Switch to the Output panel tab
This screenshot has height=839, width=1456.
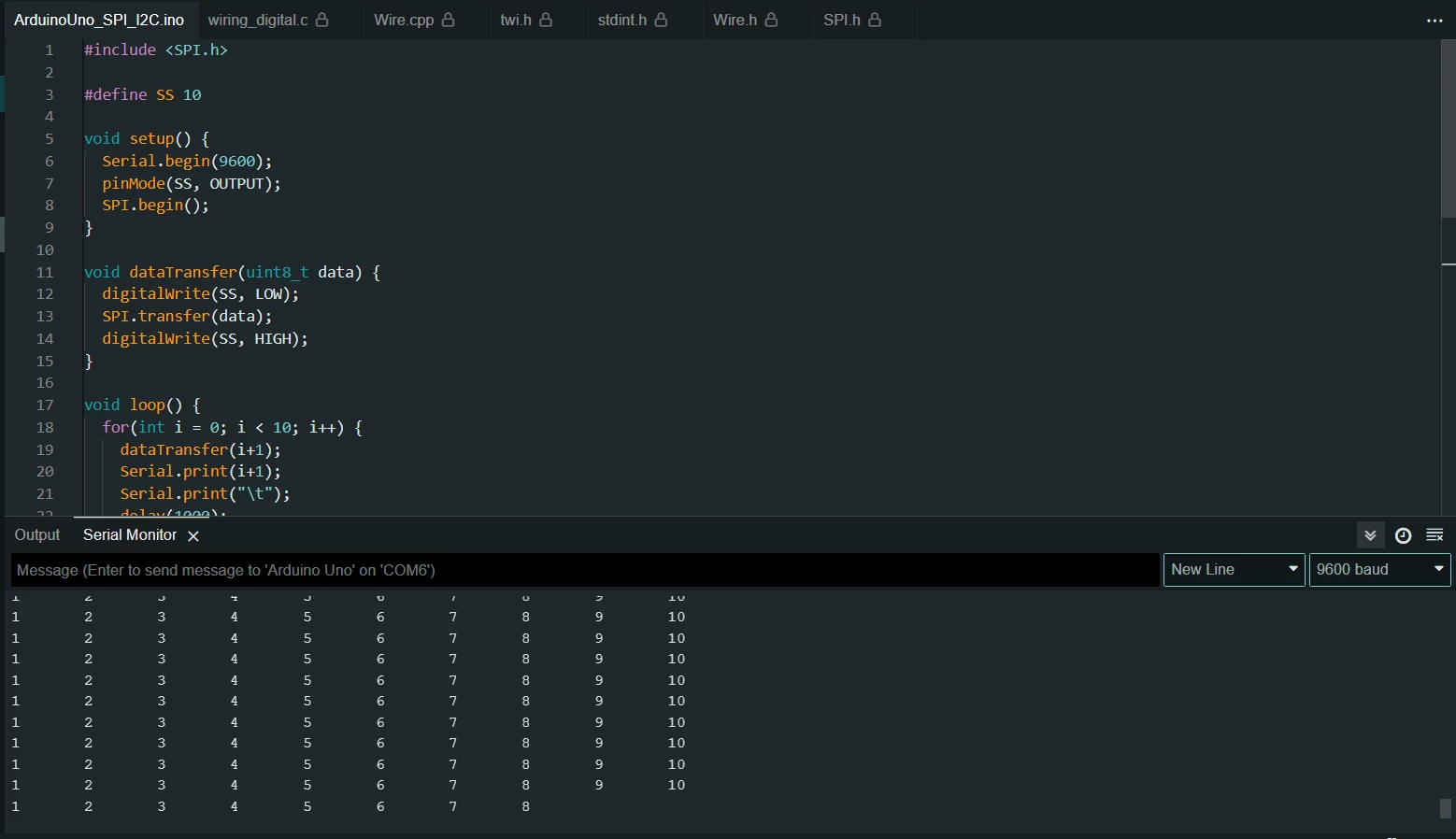[x=37, y=535]
